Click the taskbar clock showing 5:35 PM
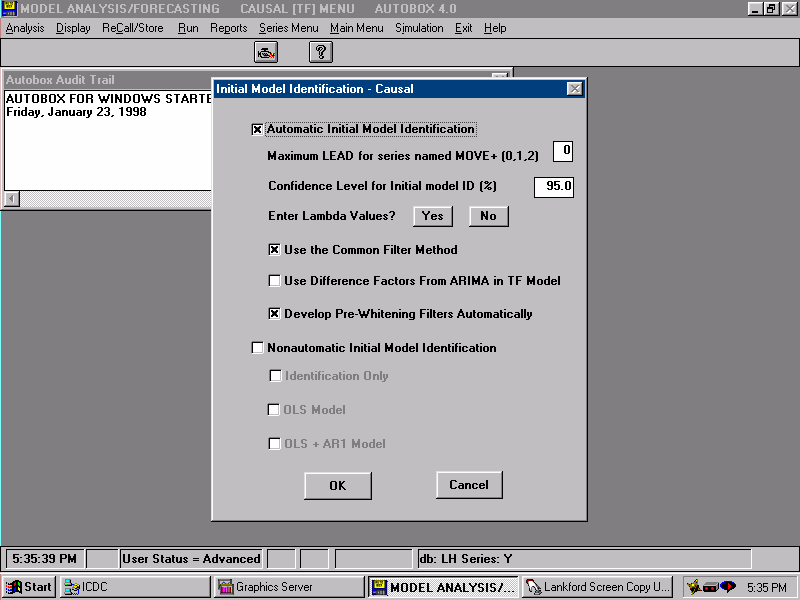The height and width of the screenshot is (600, 800). coord(767,587)
